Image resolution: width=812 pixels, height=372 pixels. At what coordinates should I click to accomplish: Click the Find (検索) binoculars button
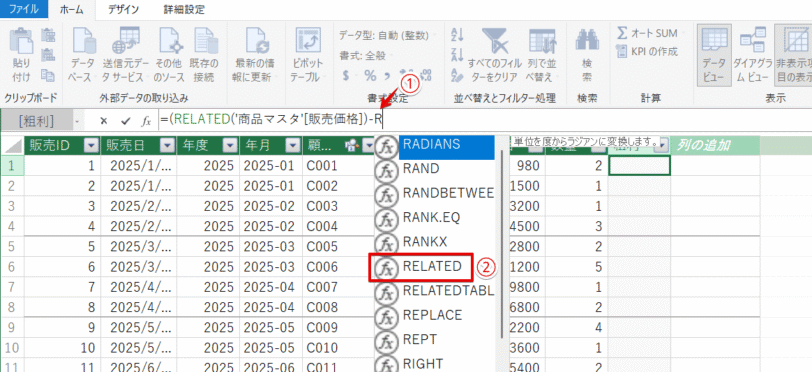[x=587, y=54]
